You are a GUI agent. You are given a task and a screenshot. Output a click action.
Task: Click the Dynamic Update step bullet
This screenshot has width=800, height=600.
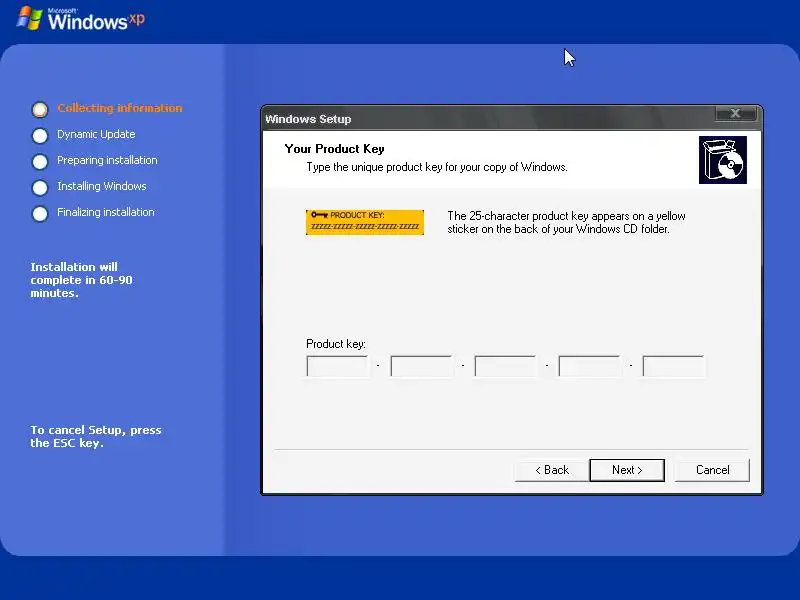tap(40, 136)
